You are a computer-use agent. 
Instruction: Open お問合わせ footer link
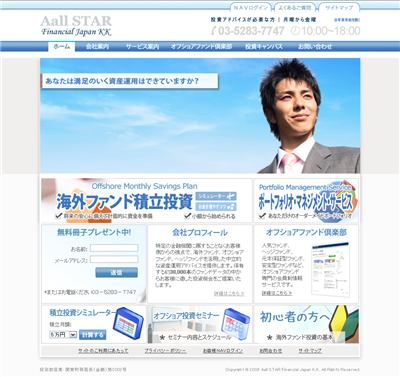coord(271,351)
